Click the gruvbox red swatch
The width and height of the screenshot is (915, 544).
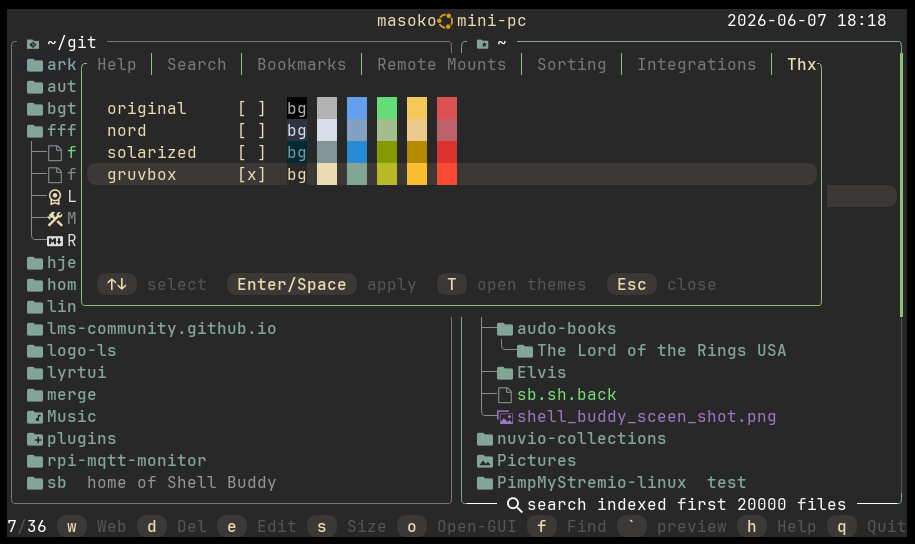coord(447,175)
